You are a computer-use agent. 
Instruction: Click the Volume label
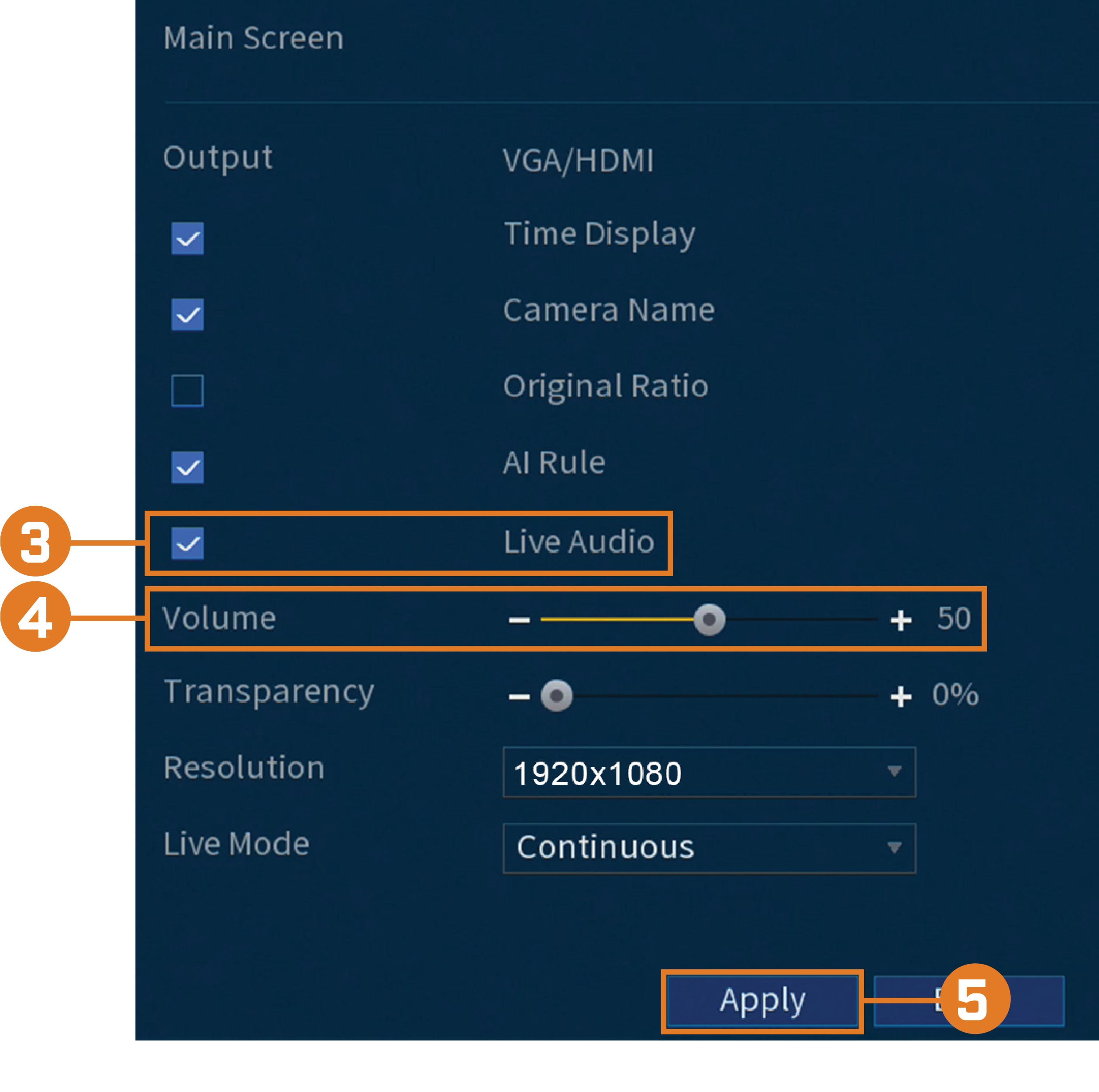tap(219, 618)
